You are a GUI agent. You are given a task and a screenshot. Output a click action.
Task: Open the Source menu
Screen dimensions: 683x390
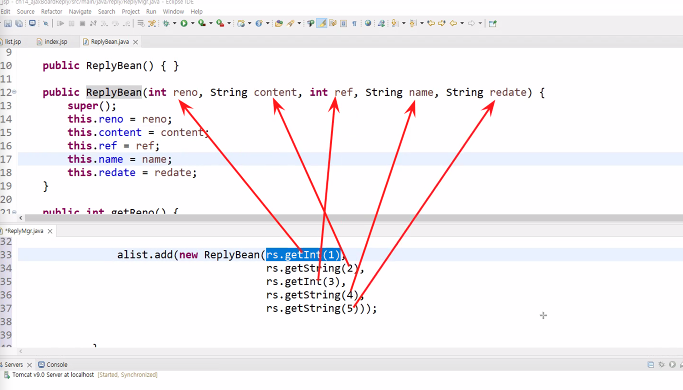click(25, 12)
